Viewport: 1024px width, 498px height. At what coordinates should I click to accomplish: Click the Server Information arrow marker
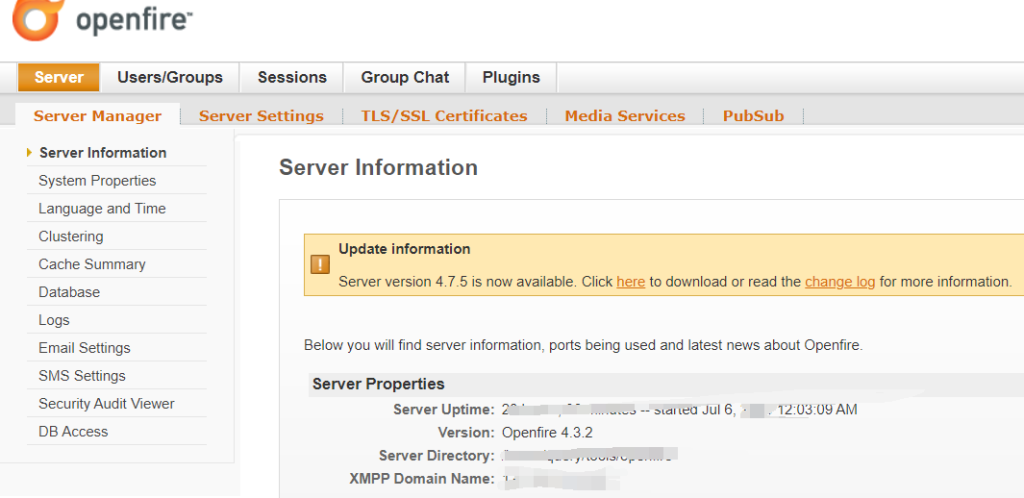[29, 153]
